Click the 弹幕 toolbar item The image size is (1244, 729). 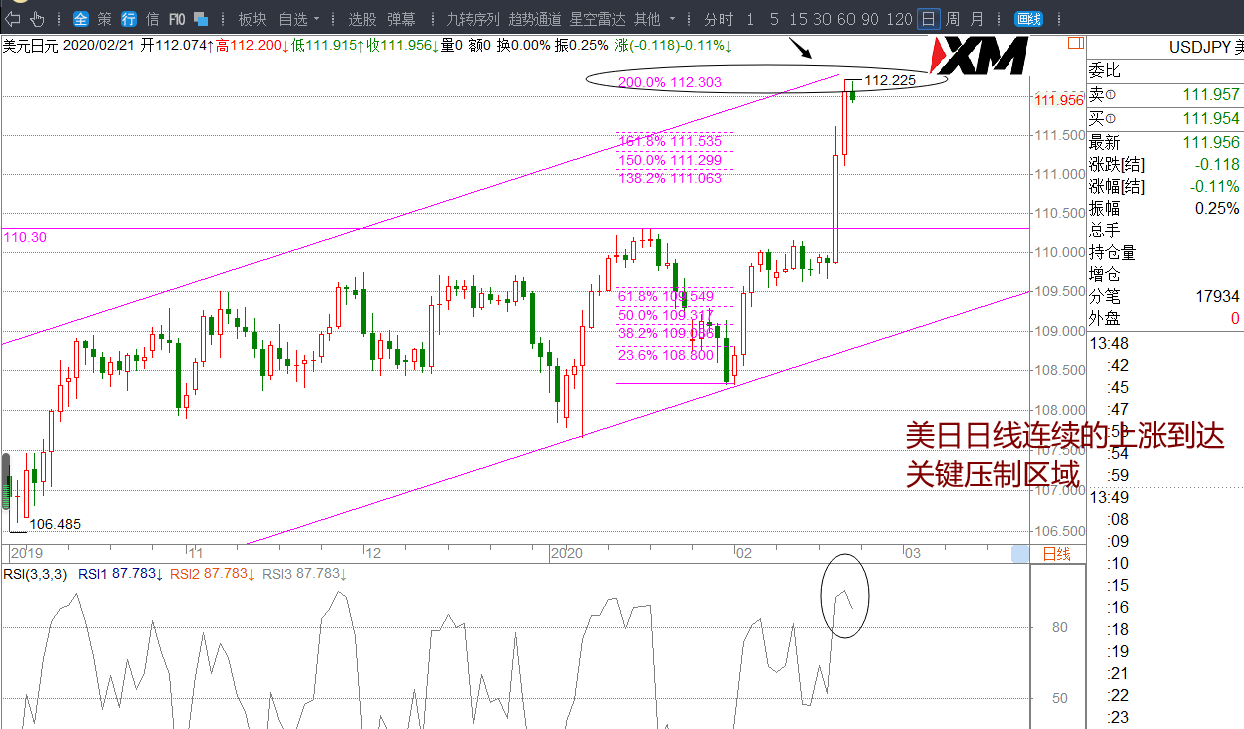click(401, 18)
